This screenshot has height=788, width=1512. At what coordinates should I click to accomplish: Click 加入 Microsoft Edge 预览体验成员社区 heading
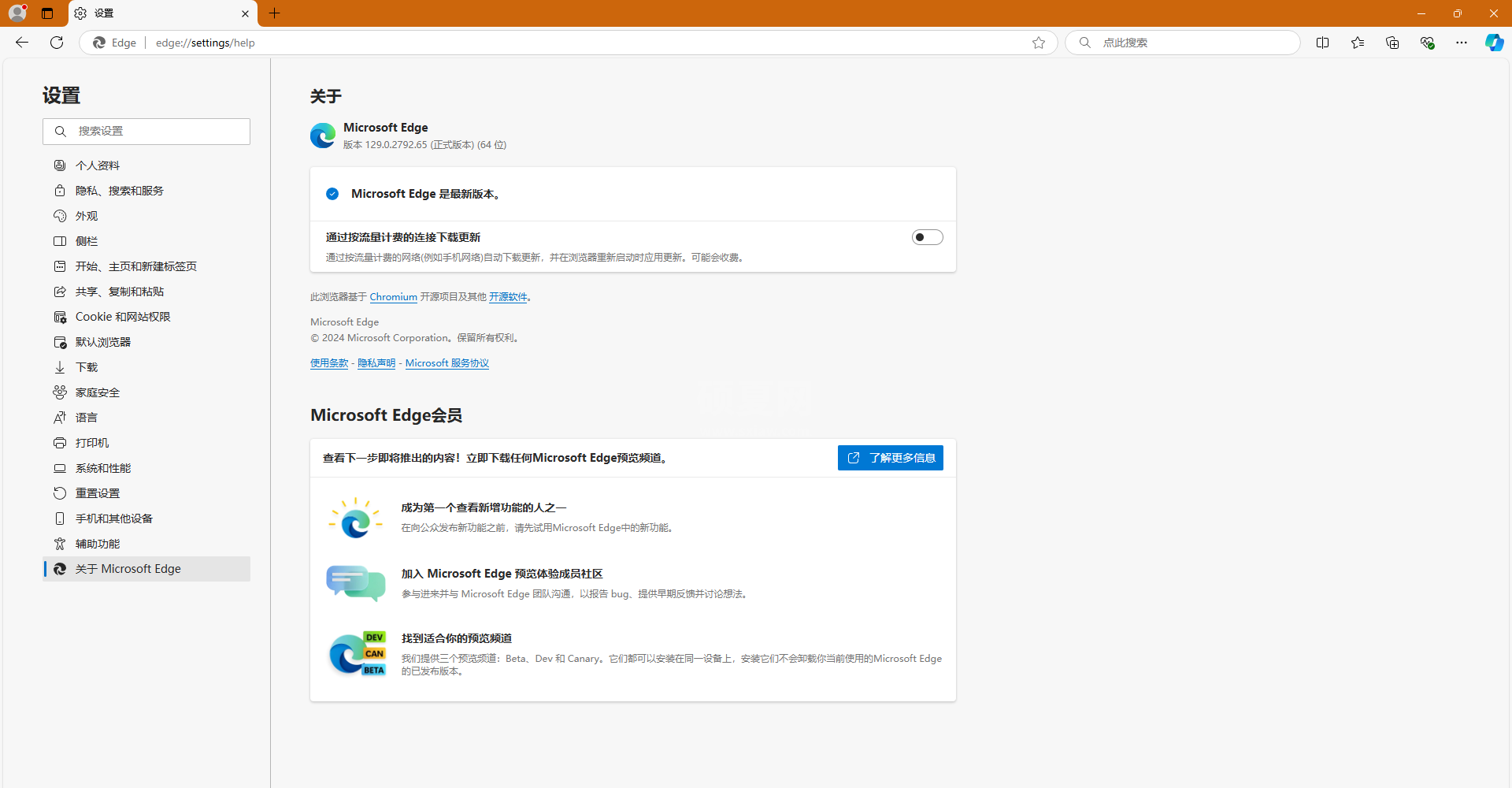point(502,574)
